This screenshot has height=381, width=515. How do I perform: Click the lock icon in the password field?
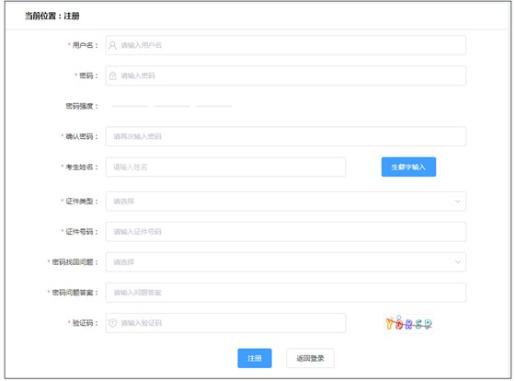pos(113,76)
